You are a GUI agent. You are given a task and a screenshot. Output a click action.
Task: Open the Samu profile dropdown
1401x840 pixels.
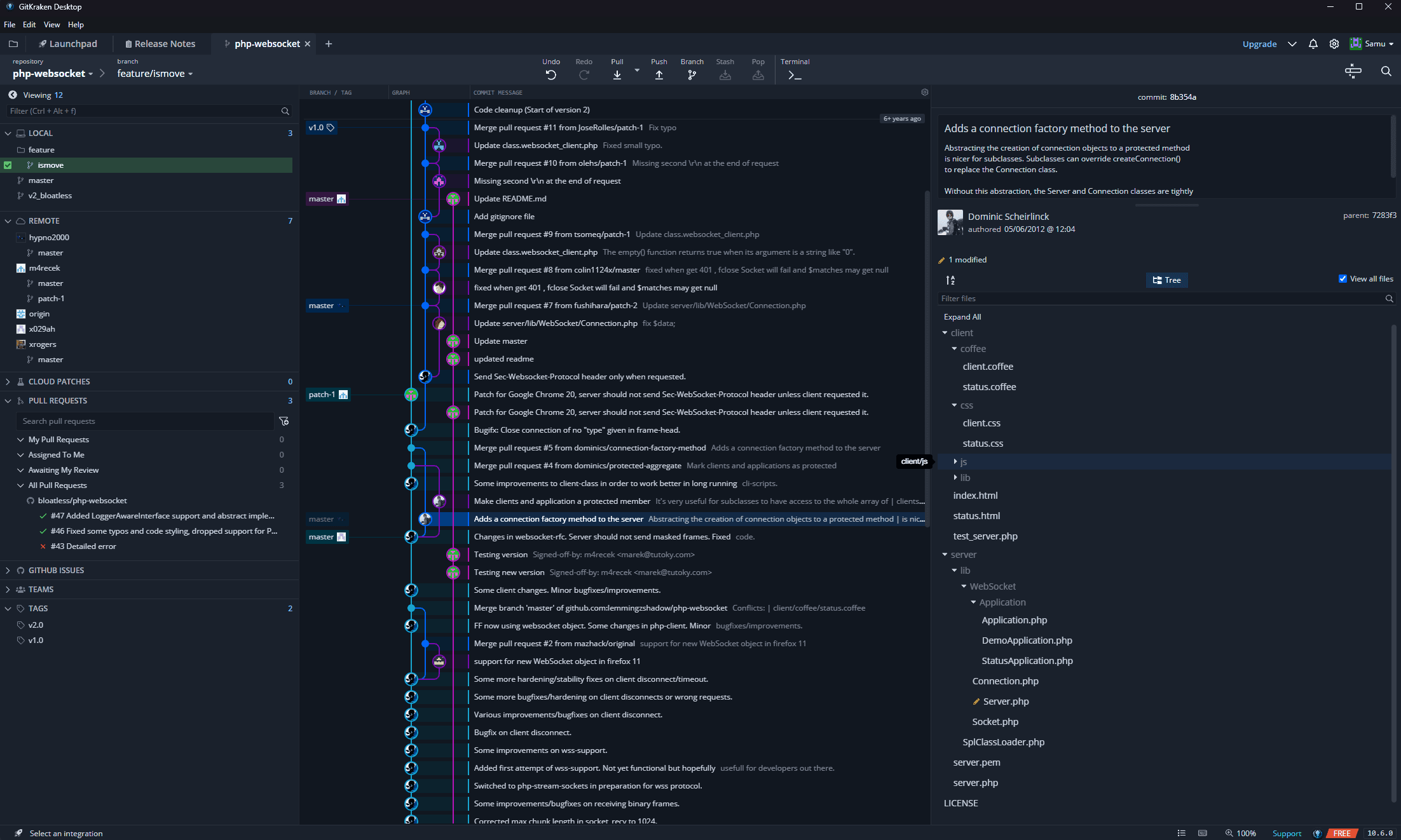point(1372,44)
